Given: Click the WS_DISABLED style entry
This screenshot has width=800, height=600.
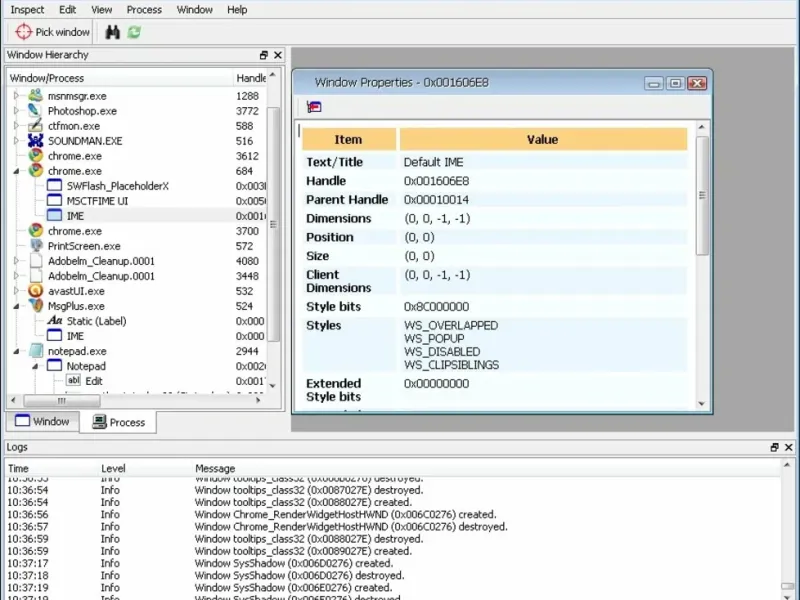Looking at the screenshot, I should [x=442, y=352].
